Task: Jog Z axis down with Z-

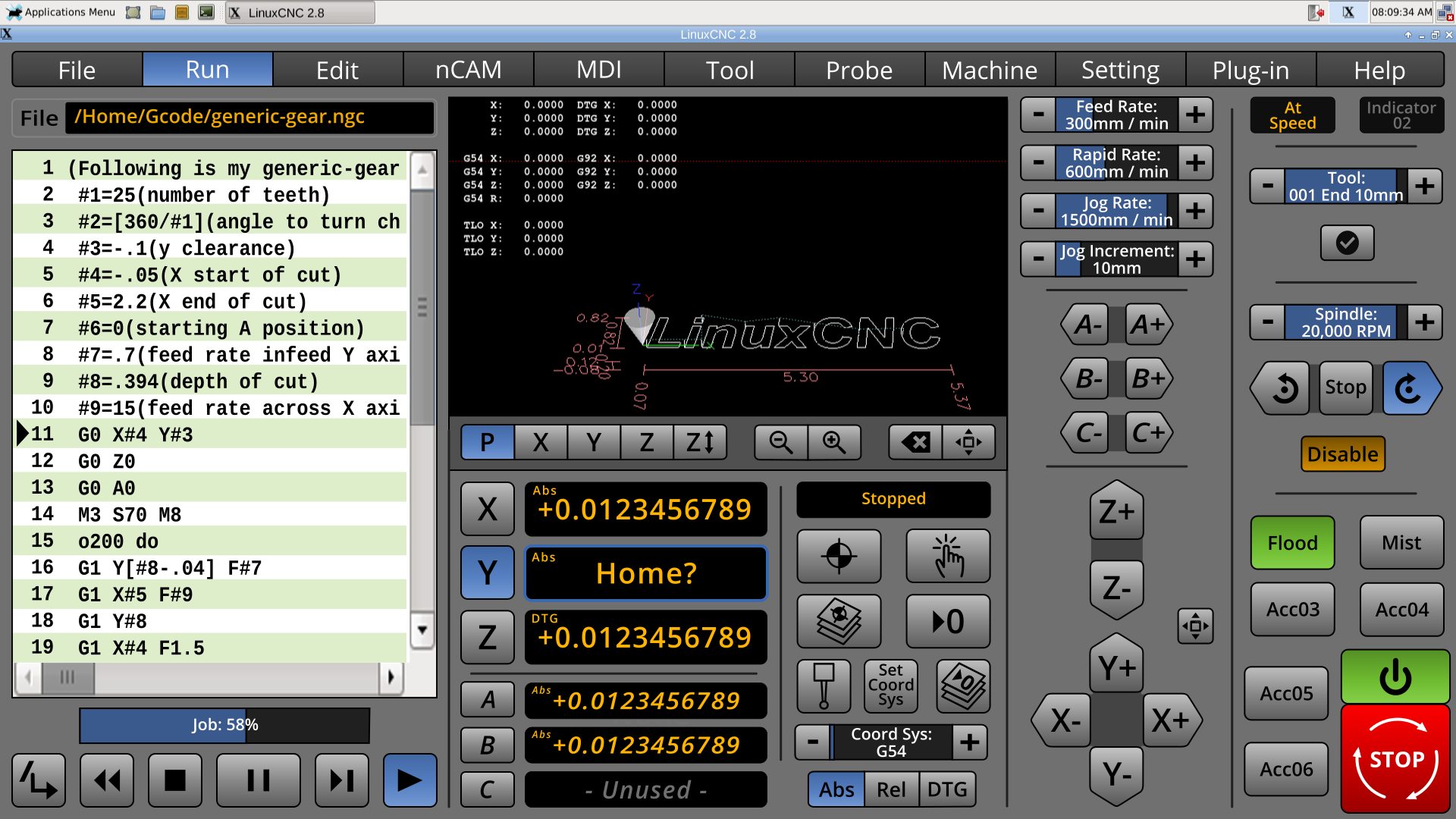Action: (1116, 588)
